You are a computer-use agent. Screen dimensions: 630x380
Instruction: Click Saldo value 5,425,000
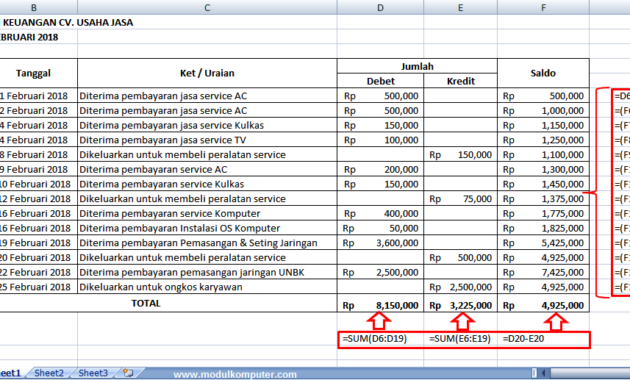(543, 243)
